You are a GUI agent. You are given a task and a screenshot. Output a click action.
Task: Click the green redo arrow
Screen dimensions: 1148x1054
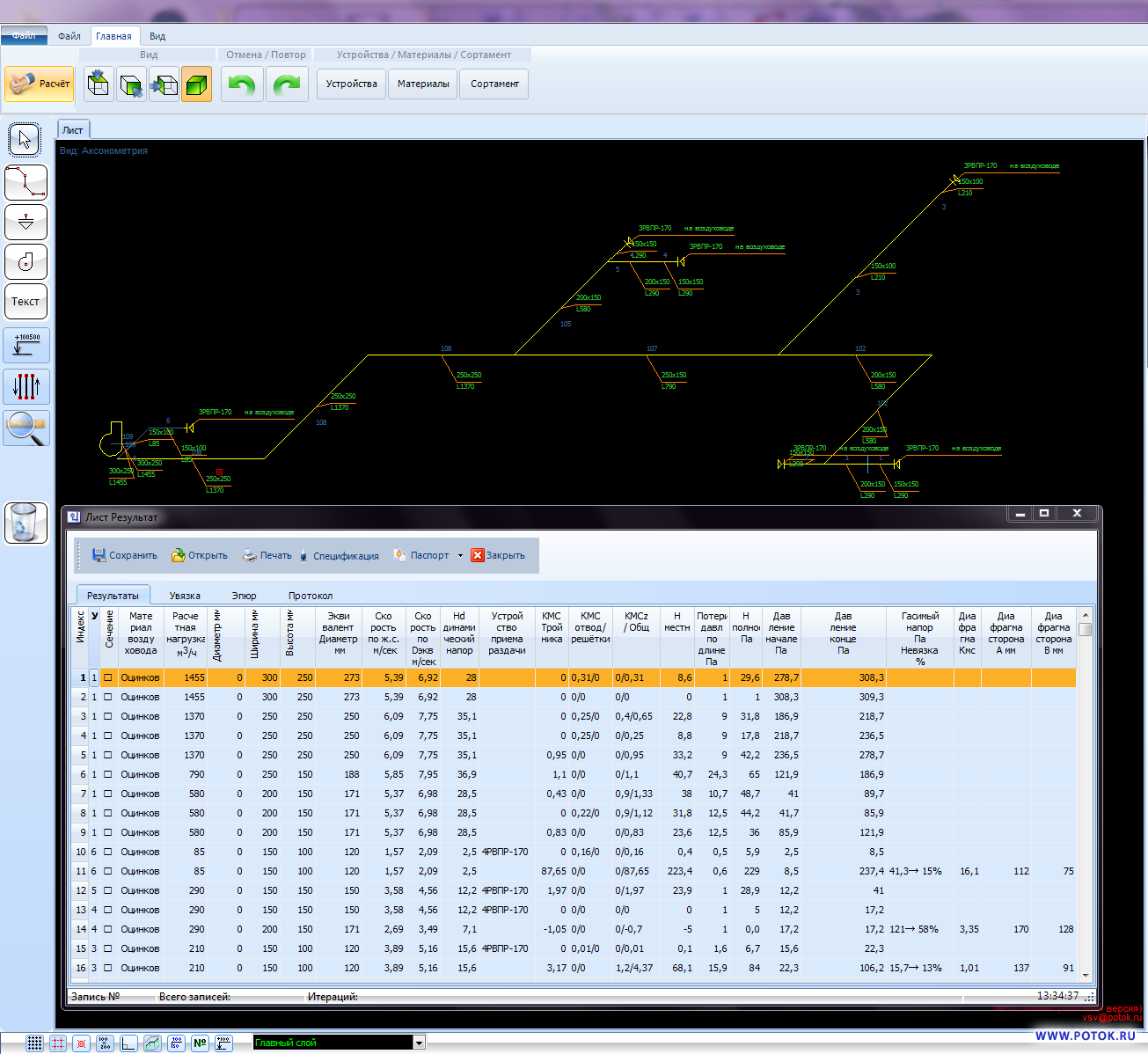[x=287, y=84]
